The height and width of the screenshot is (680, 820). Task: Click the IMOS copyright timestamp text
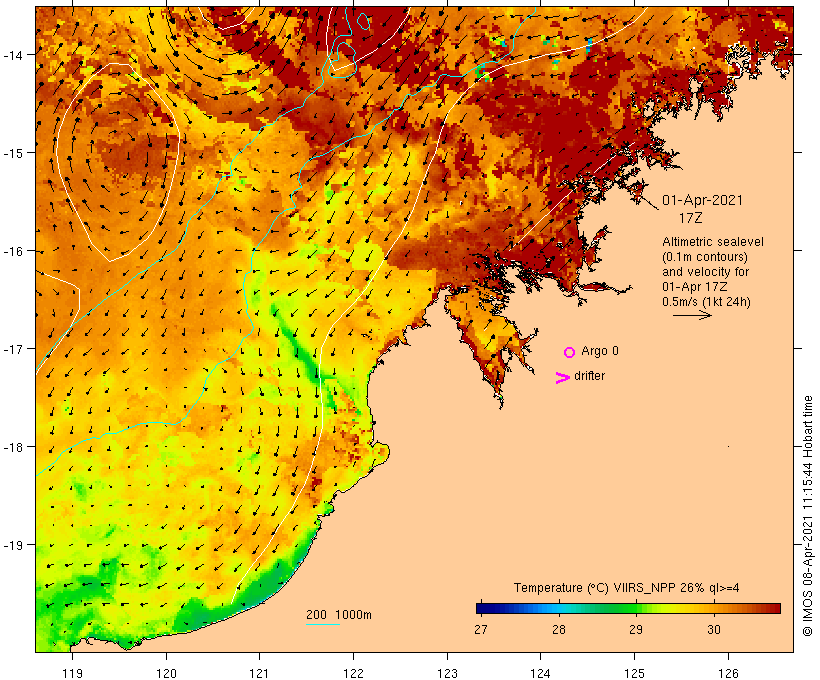807,516
